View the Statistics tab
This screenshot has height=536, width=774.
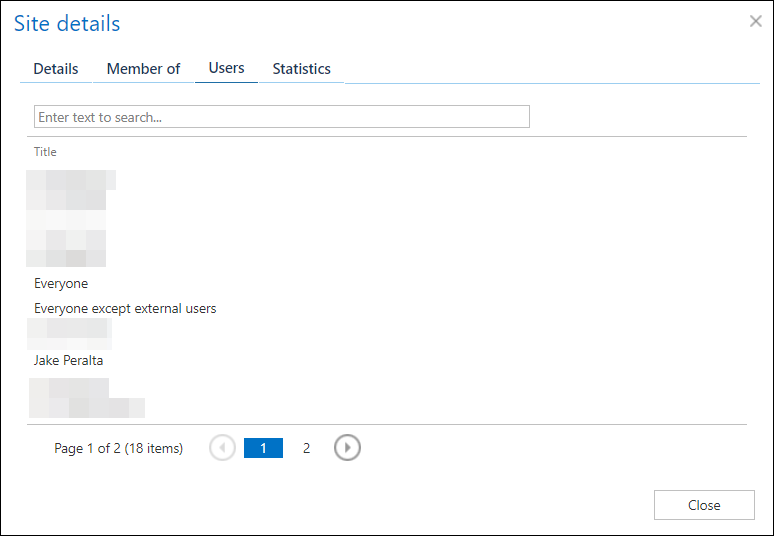tap(301, 69)
